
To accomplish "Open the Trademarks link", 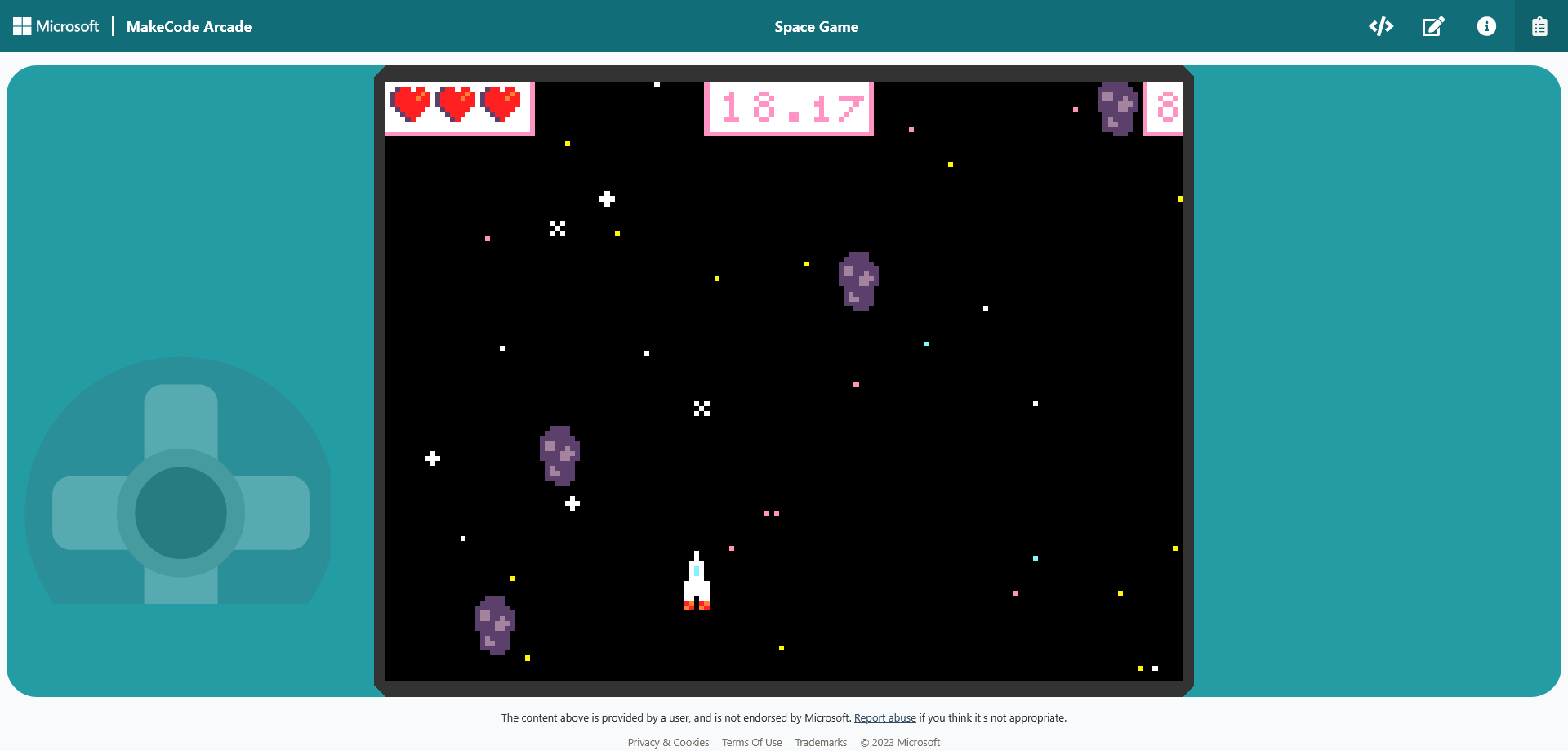I will tap(821, 743).
